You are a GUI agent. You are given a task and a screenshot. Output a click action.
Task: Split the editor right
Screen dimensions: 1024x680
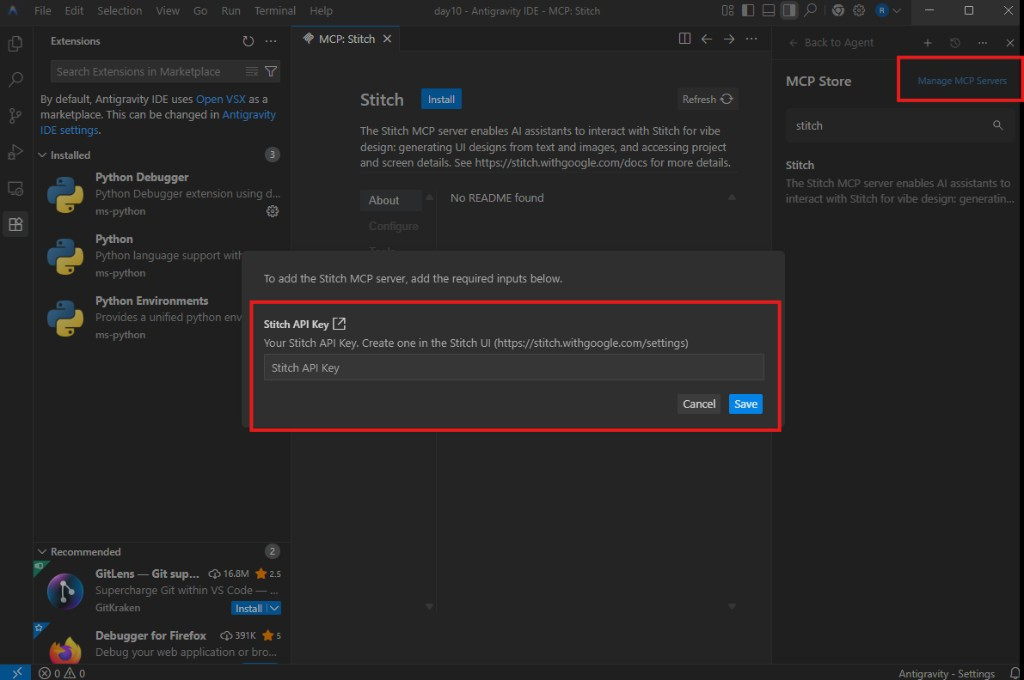click(684, 39)
